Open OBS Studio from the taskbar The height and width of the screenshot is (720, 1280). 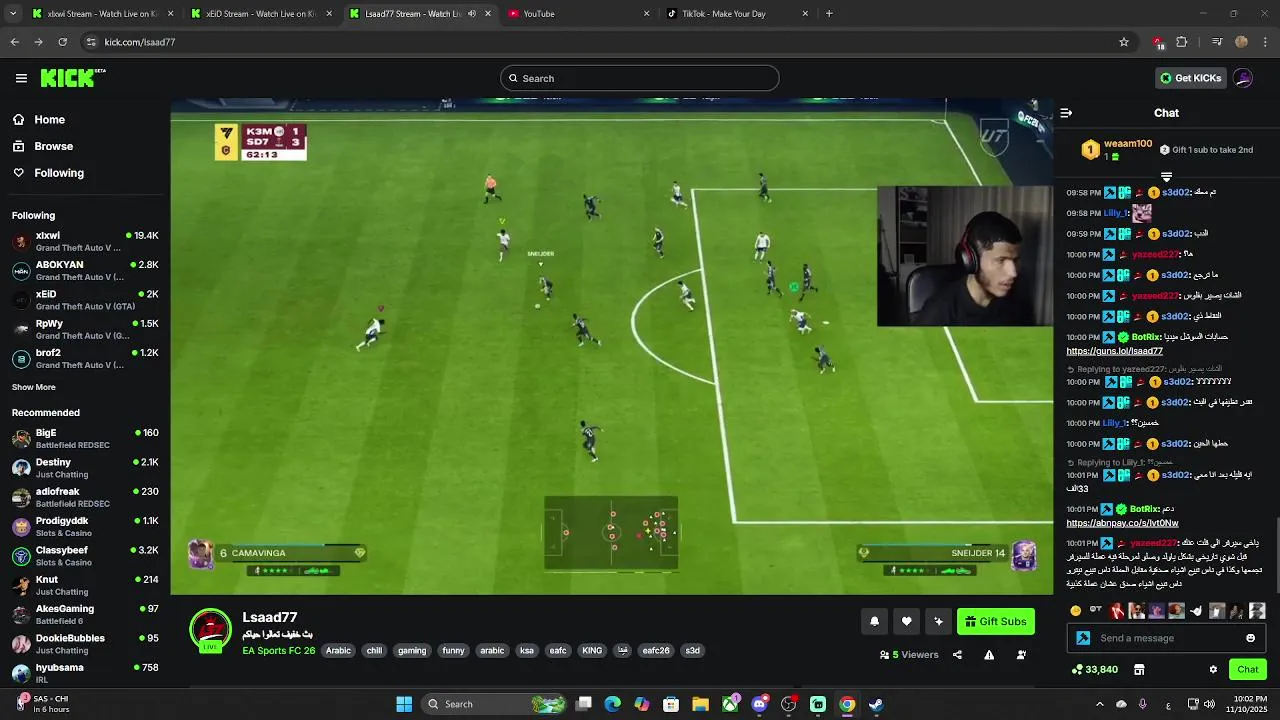coord(789,704)
